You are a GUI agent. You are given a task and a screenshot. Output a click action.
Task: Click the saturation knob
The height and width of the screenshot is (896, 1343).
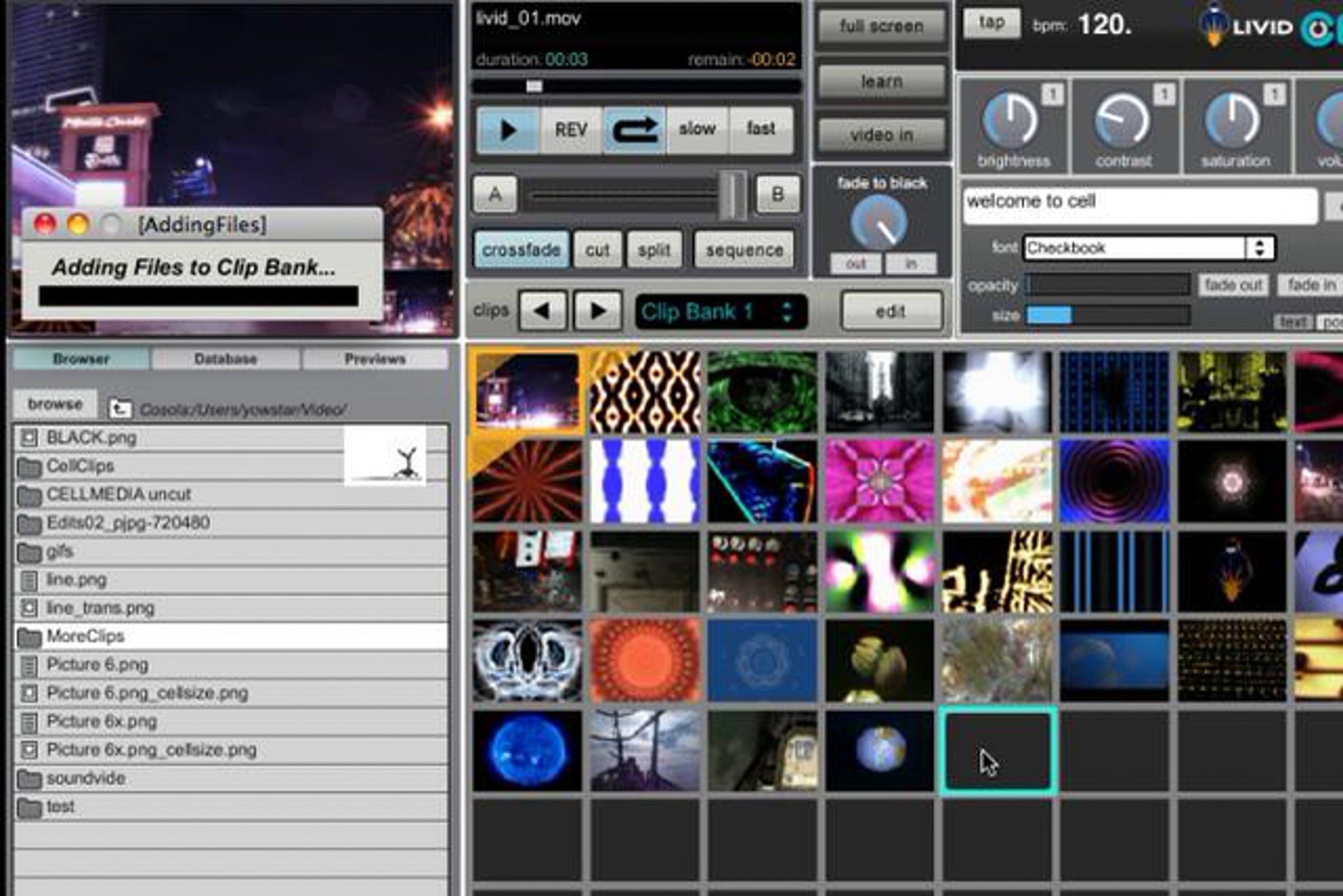[1232, 121]
